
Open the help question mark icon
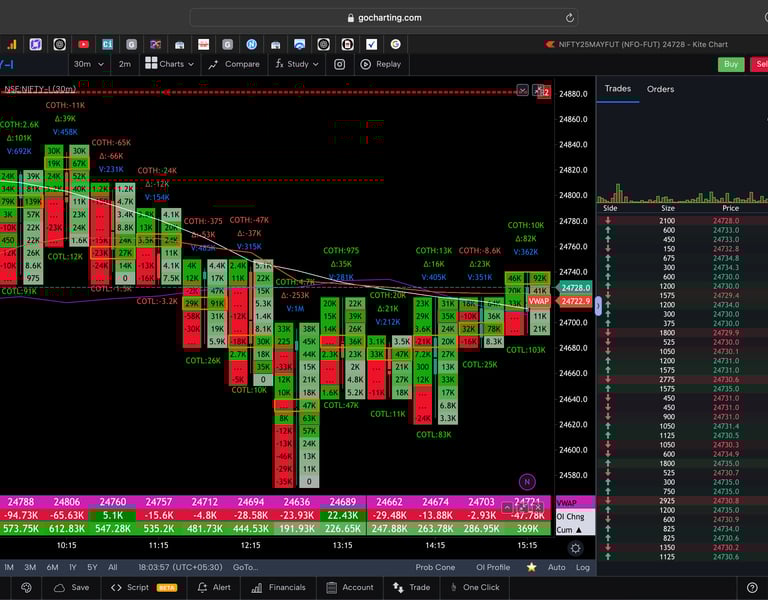pyautogui.click(x=752, y=587)
